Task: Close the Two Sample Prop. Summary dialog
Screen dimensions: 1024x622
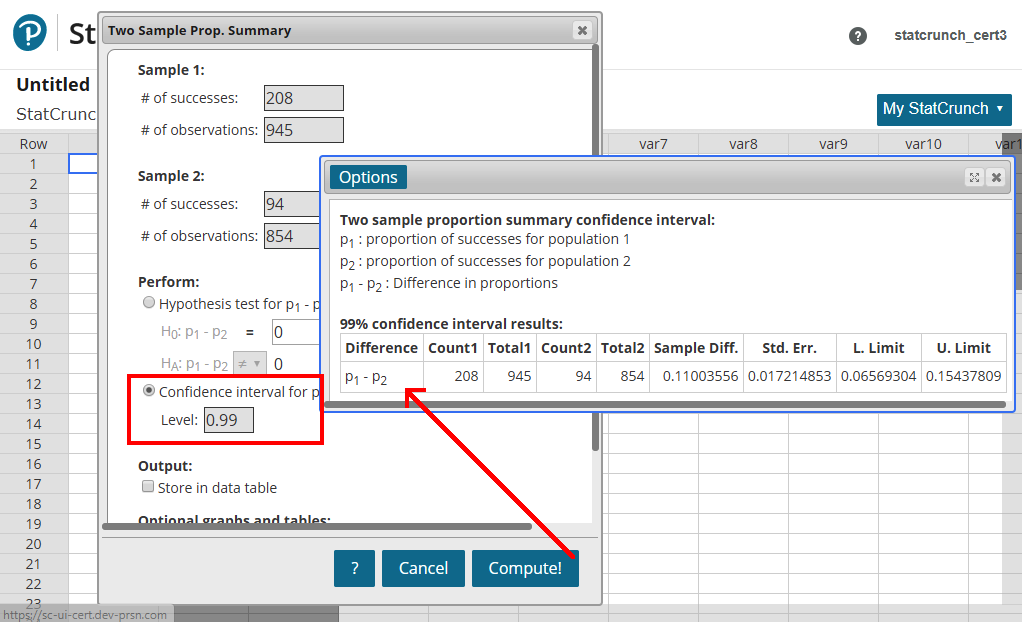Action: (582, 30)
